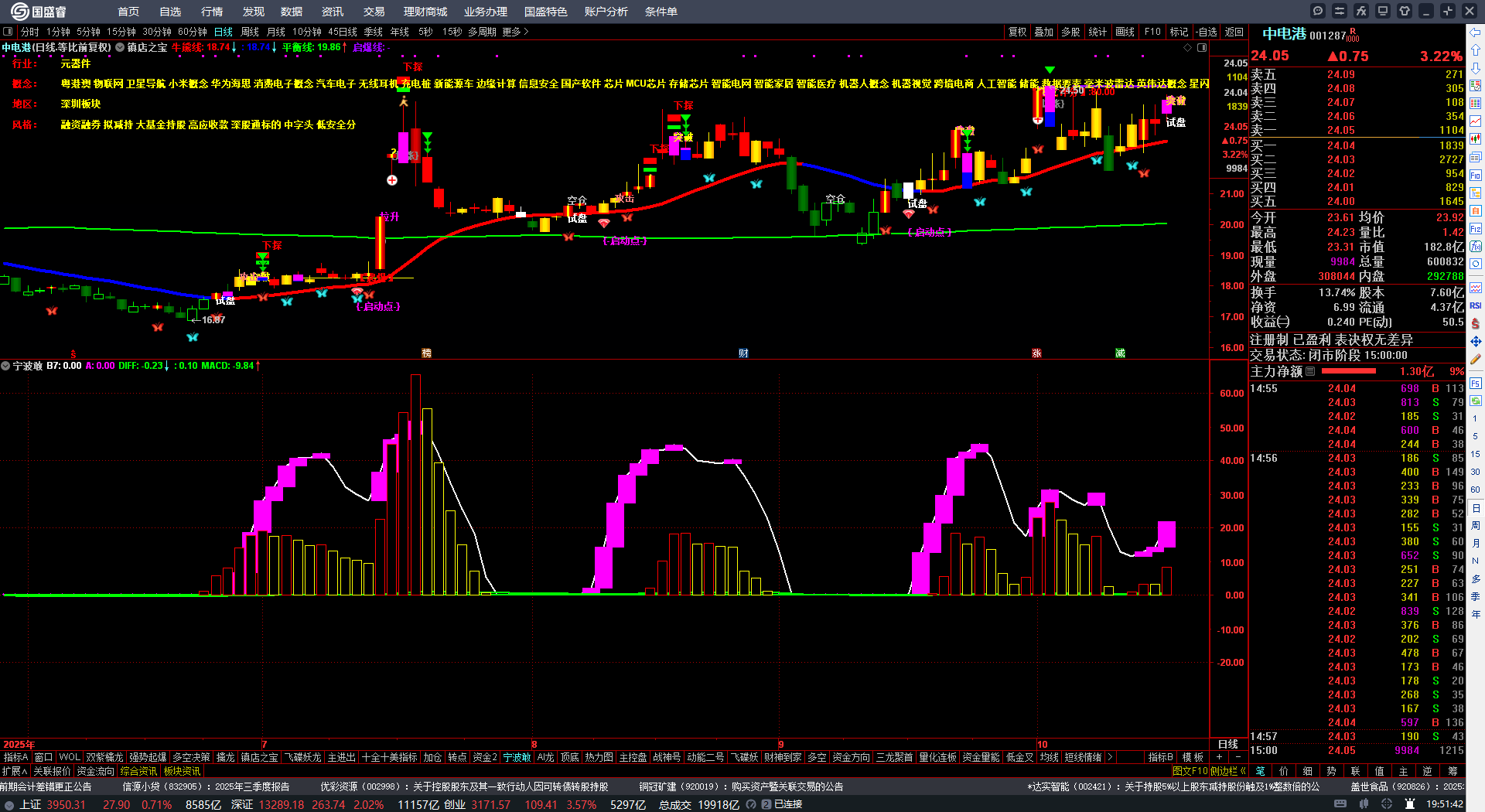Click the 10 month marker on timeline
The image size is (1485, 812).
click(1042, 745)
